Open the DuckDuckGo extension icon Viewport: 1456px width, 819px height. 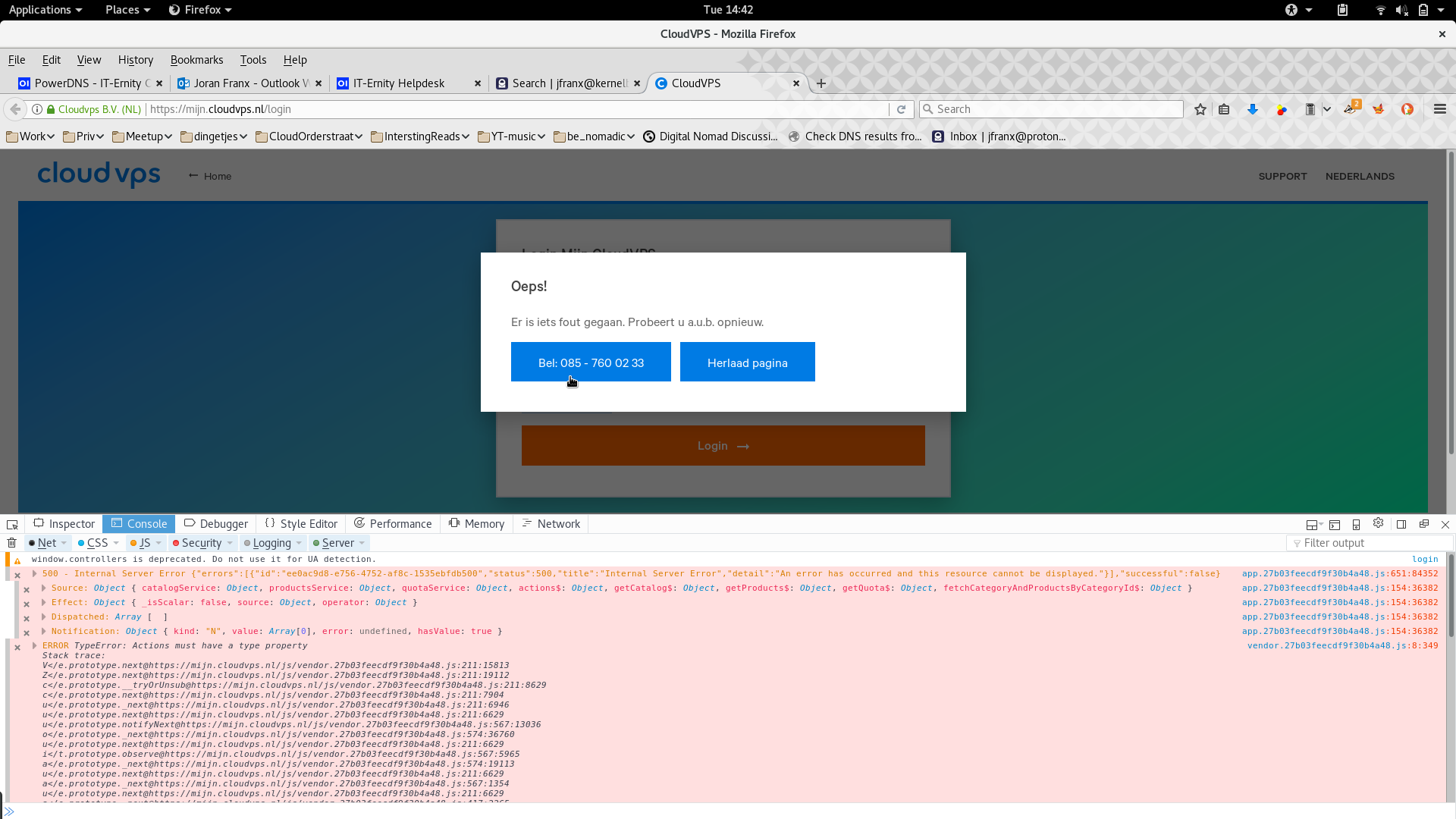[1407, 109]
